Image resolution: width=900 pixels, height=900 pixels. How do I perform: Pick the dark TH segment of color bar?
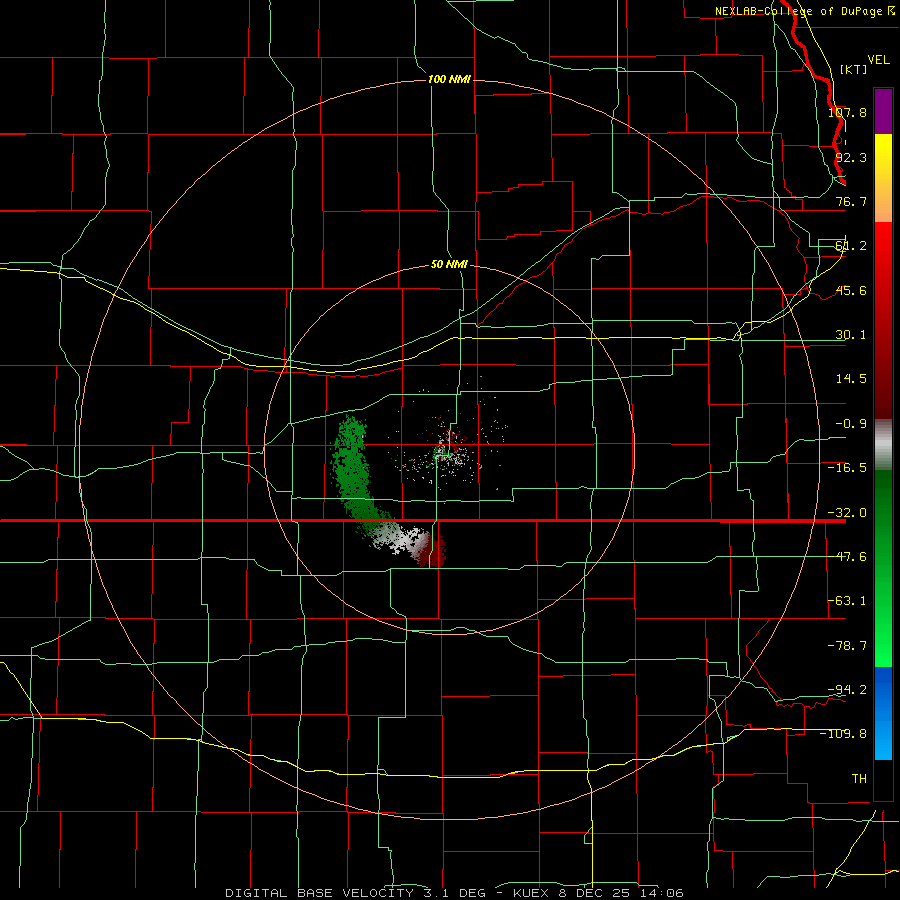[x=883, y=779]
